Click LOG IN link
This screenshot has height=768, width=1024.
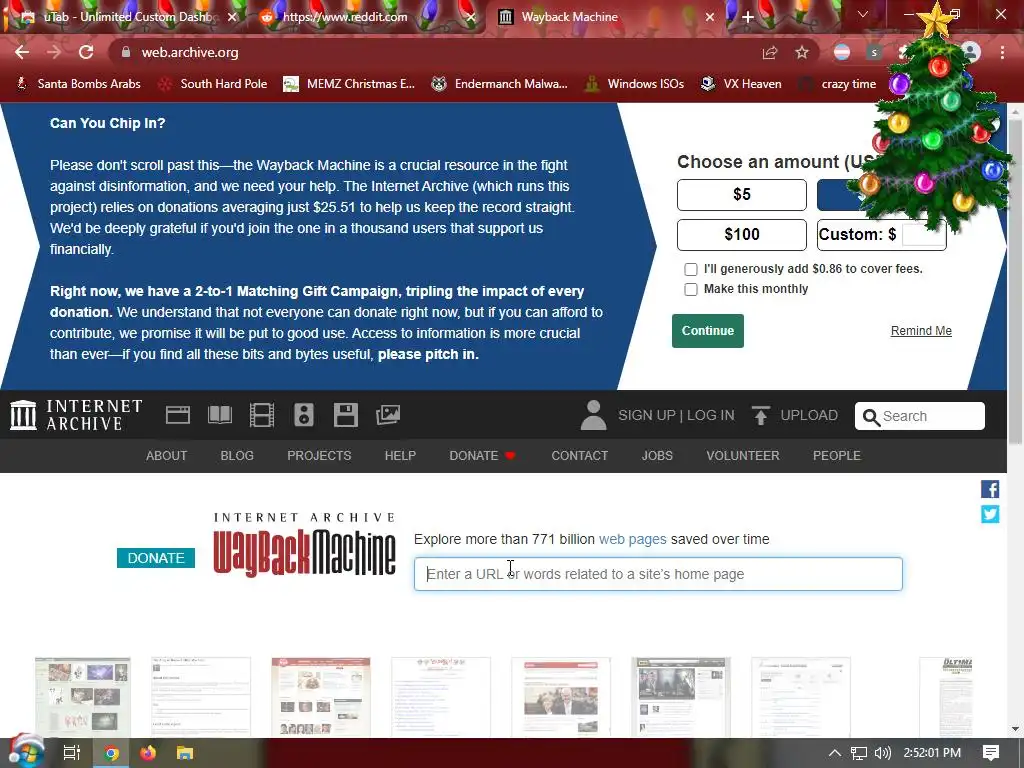pyautogui.click(x=711, y=415)
